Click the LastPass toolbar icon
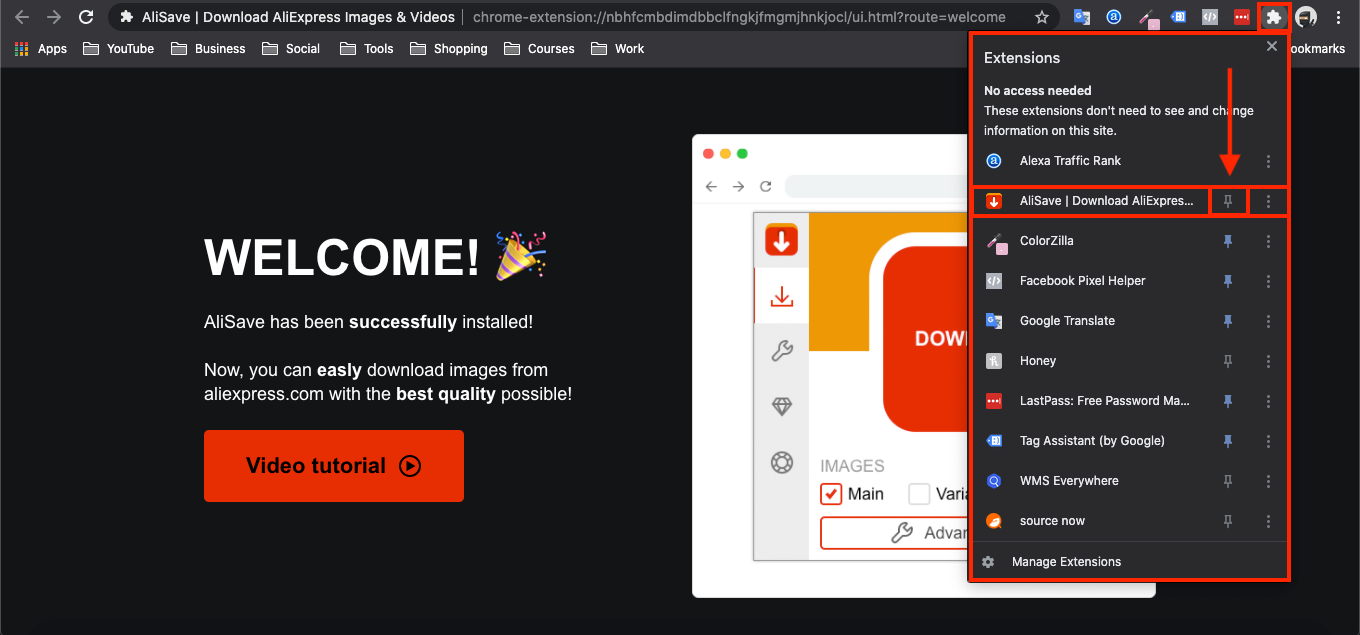 [x=1241, y=17]
